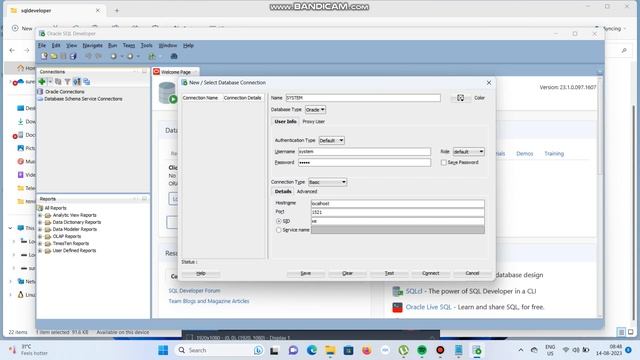Open Spotify from taskbar
This screenshot has height=360, width=640.
click(x=422, y=350)
